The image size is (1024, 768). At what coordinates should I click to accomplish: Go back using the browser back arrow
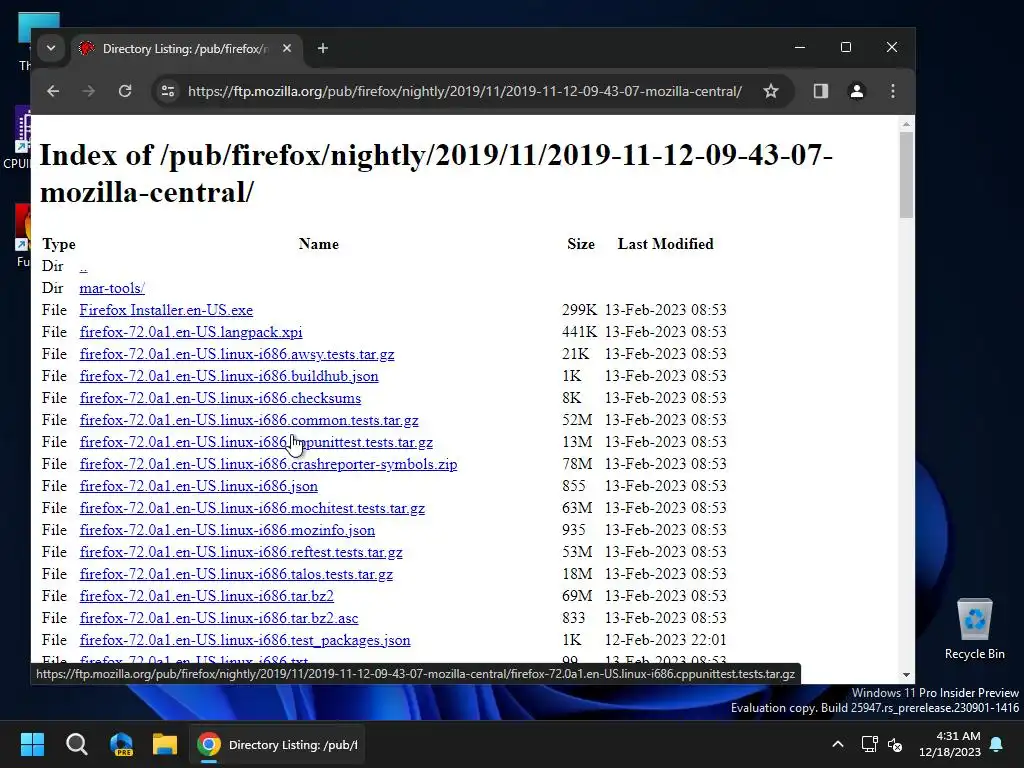pyautogui.click(x=53, y=91)
